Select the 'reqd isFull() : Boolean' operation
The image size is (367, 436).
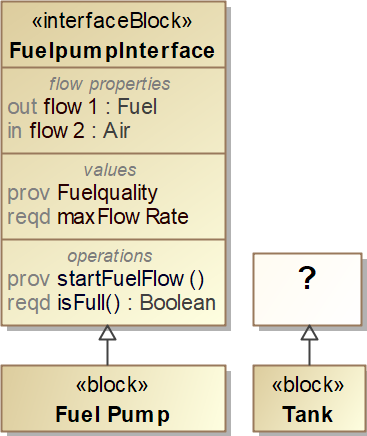tap(111, 303)
